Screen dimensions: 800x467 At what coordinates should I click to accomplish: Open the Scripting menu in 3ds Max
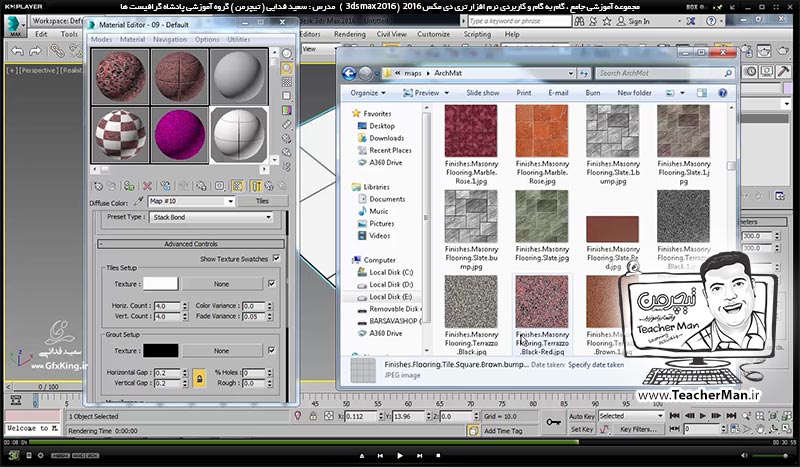coord(477,34)
